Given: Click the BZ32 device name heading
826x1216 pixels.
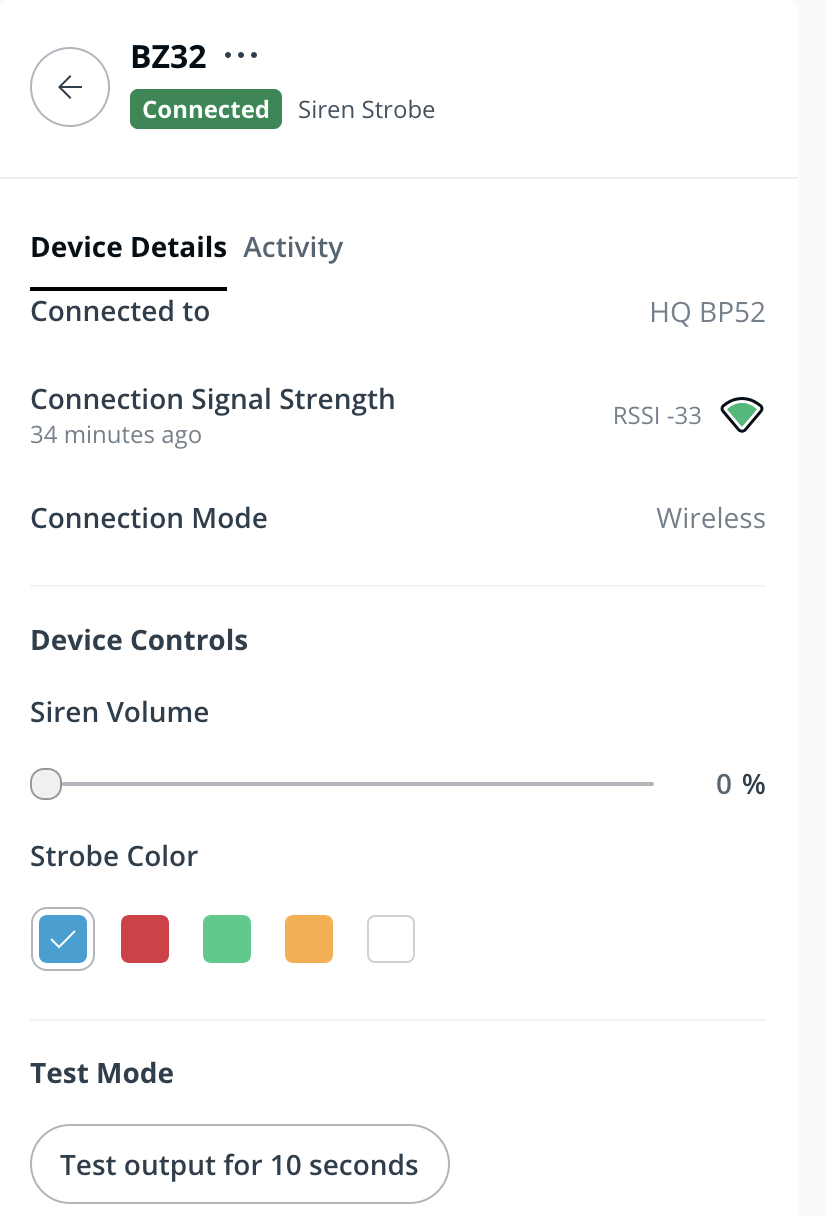Looking at the screenshot, I should coord(168,57).
